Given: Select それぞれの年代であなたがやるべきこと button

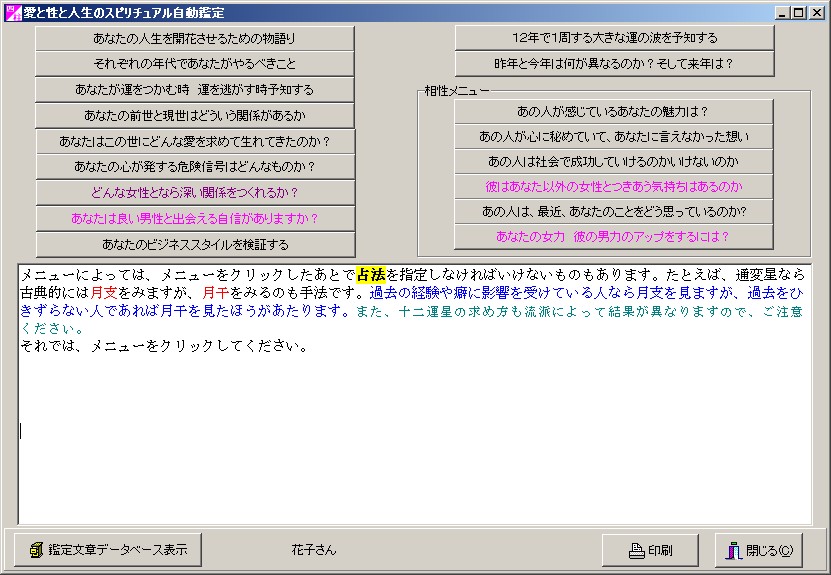Looking at the screenshot, I should [x=195, y=64].
